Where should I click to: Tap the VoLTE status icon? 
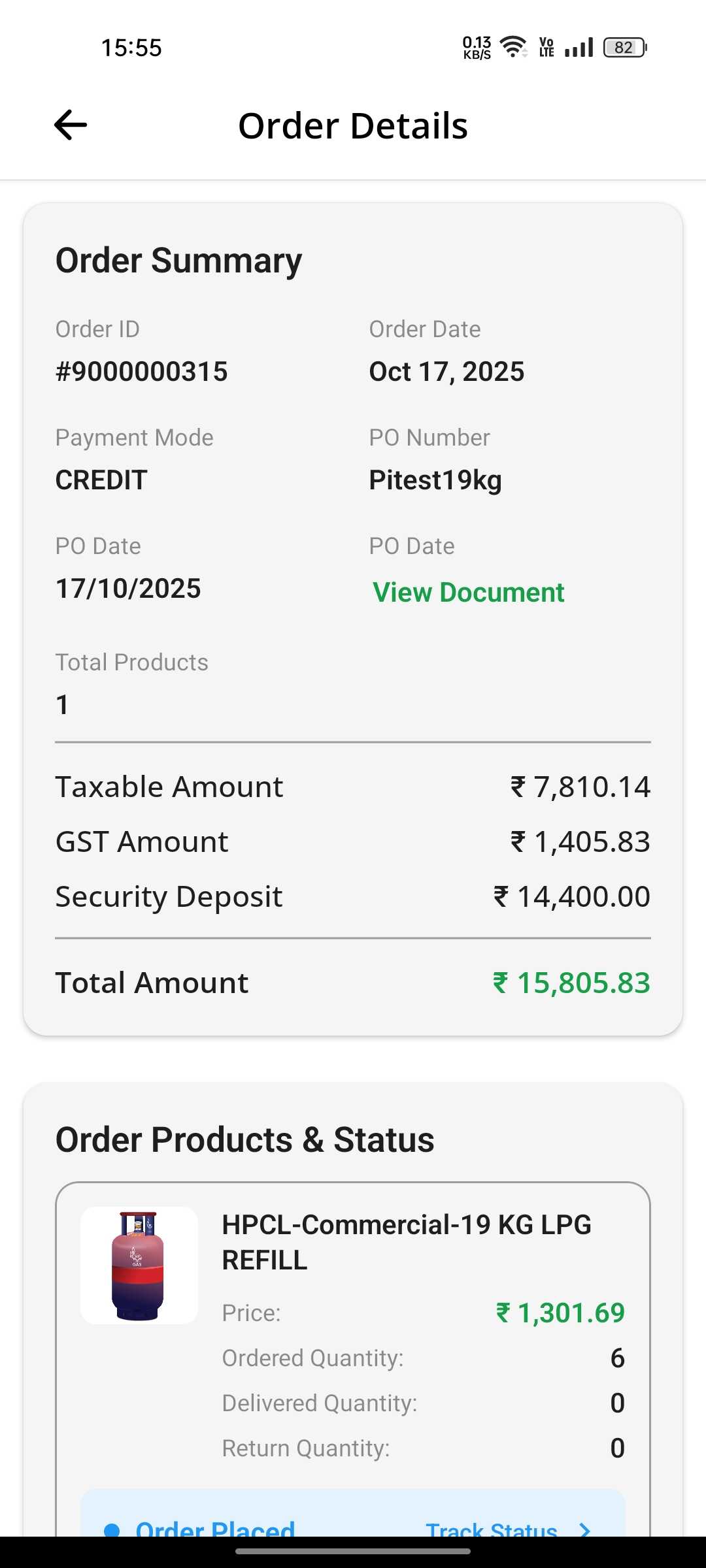coord(546,48)
